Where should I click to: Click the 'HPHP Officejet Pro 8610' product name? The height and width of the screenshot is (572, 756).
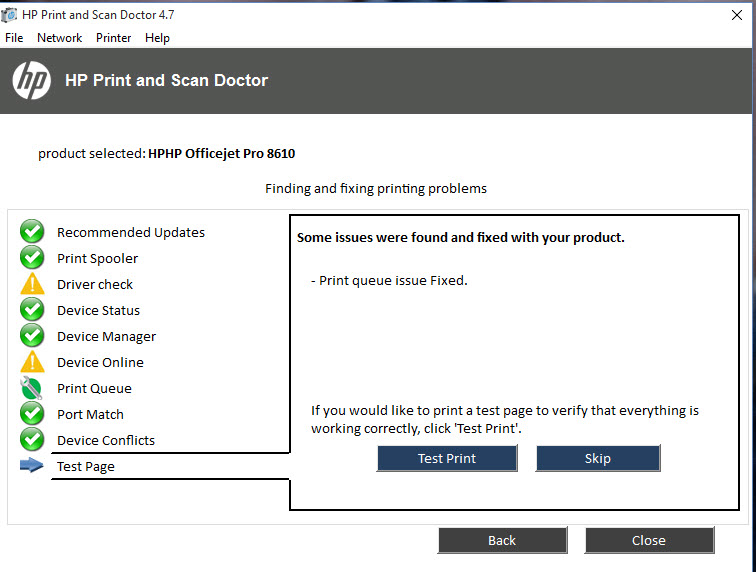point(221,153)
